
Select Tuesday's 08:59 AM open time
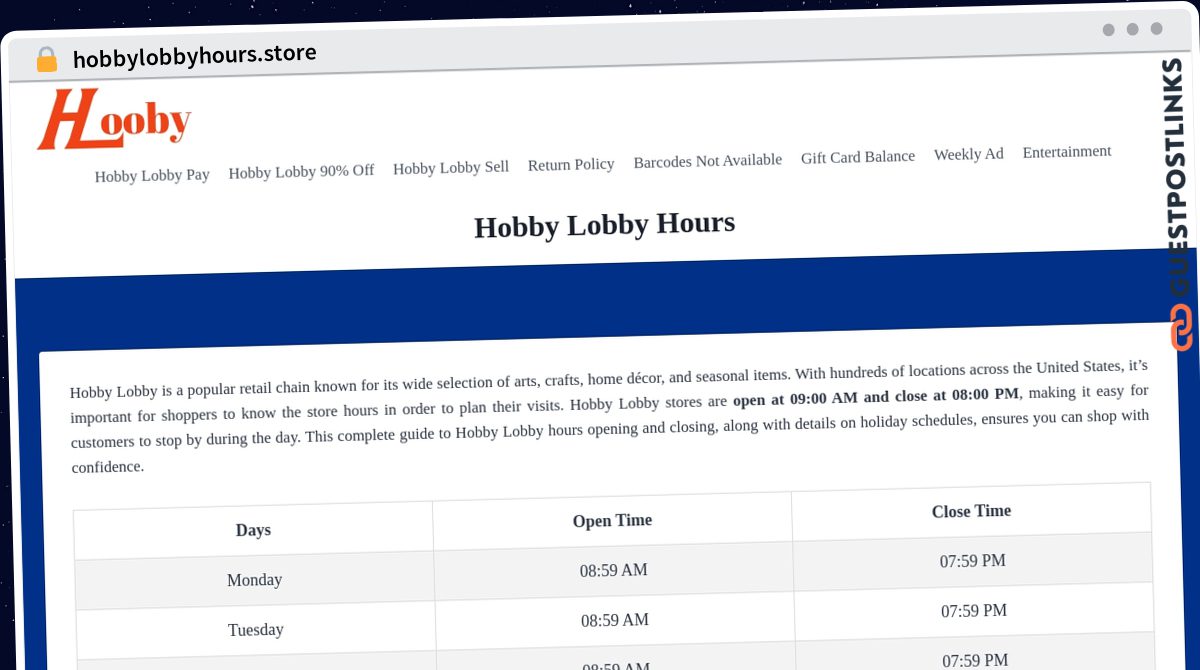pos(614,620)
